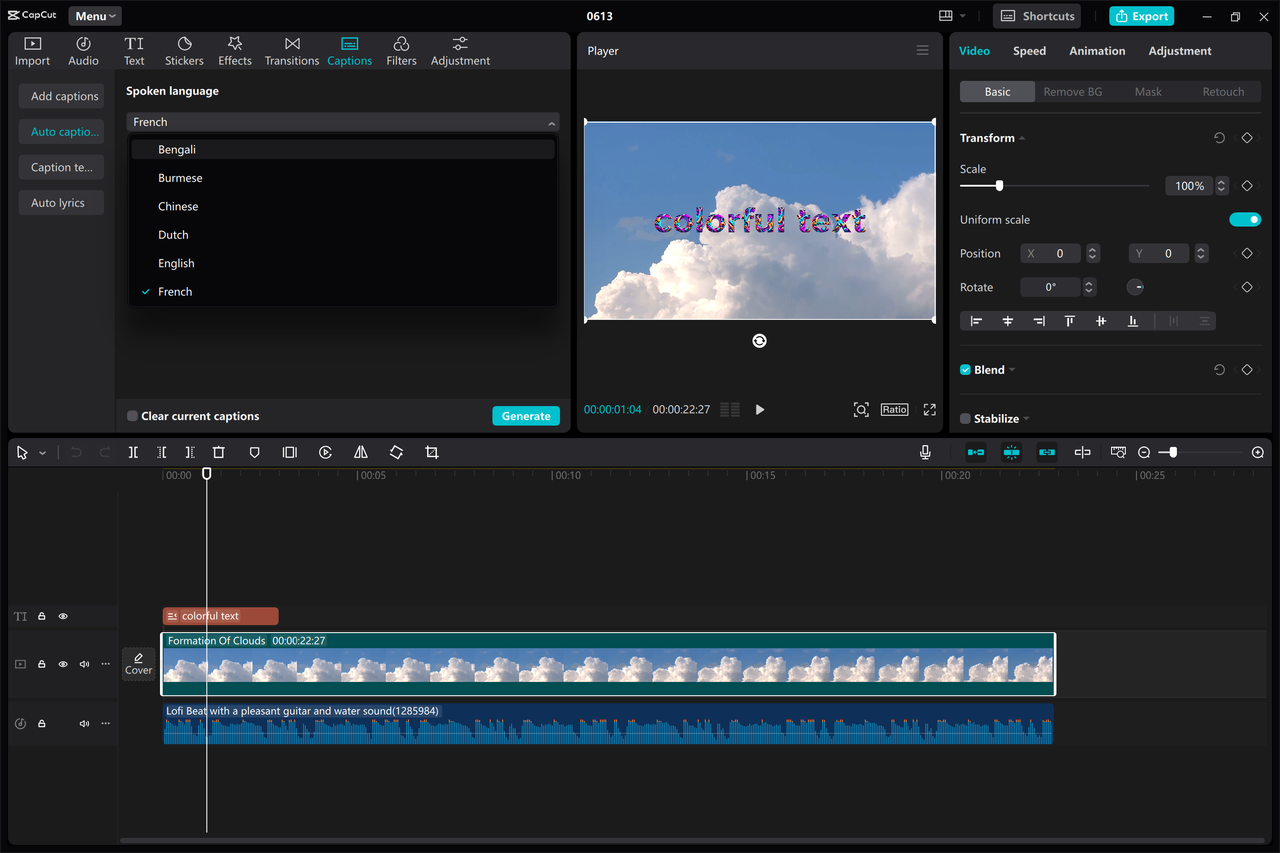This screenshot has width=1280, height=853.
Task: Click the Delete clip icon above the timeline
Action: 219,452
